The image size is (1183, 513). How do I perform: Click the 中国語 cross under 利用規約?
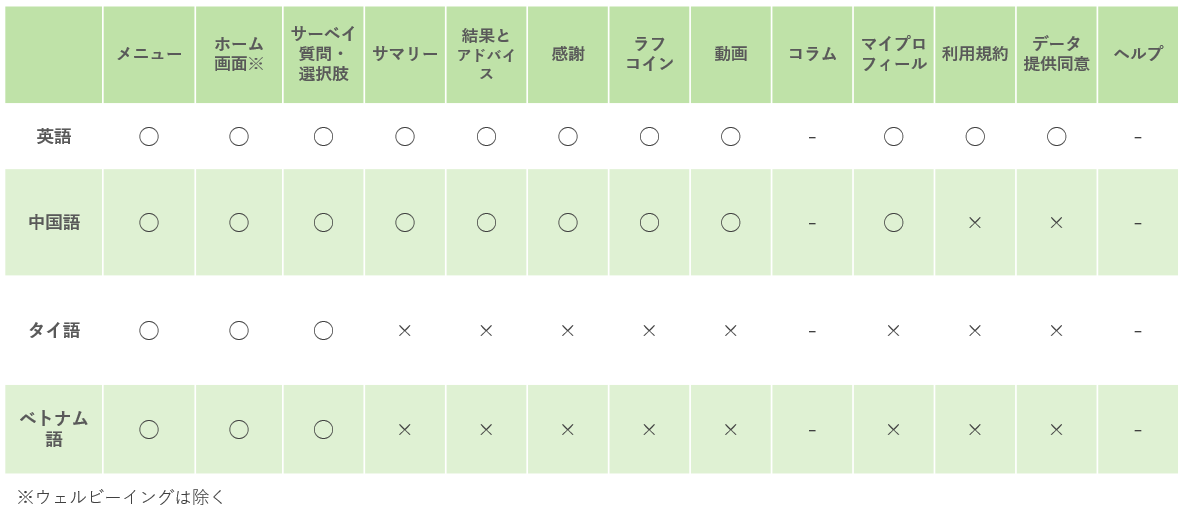pos(975,223)
